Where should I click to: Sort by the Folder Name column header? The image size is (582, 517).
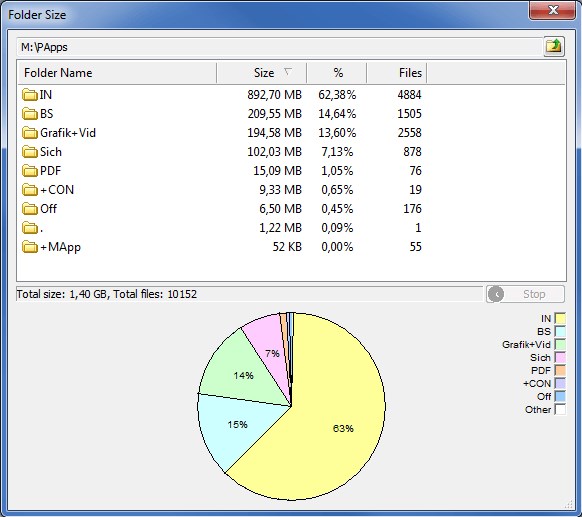117,73
